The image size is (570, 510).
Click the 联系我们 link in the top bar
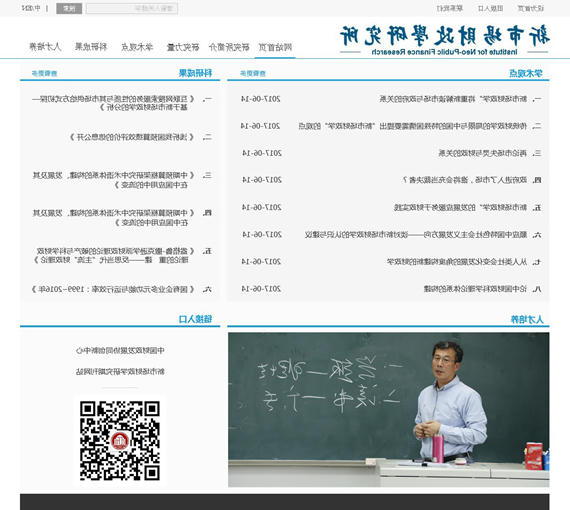(450, 8)
